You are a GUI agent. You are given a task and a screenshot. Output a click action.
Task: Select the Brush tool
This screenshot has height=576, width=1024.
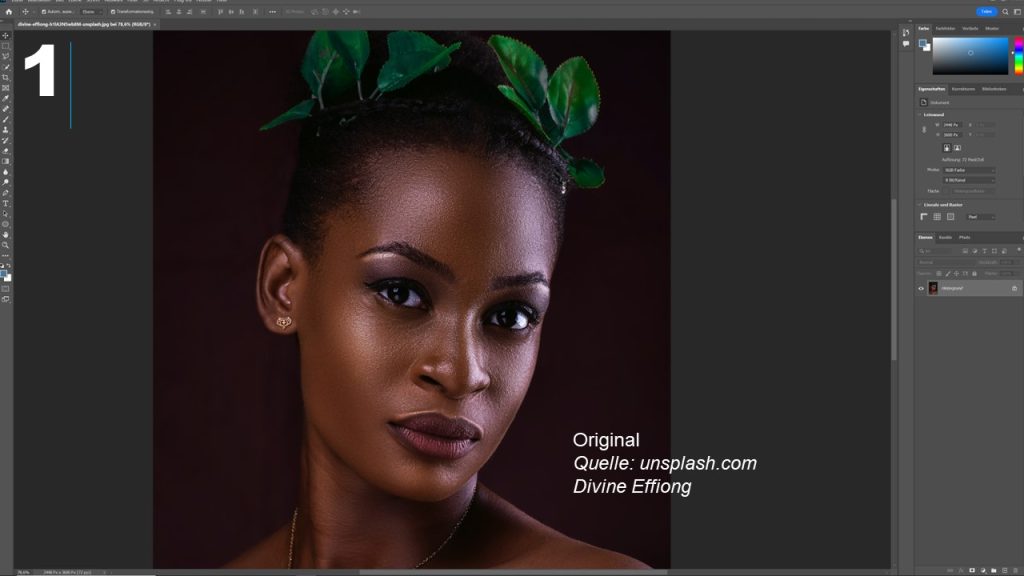point(6,119)
